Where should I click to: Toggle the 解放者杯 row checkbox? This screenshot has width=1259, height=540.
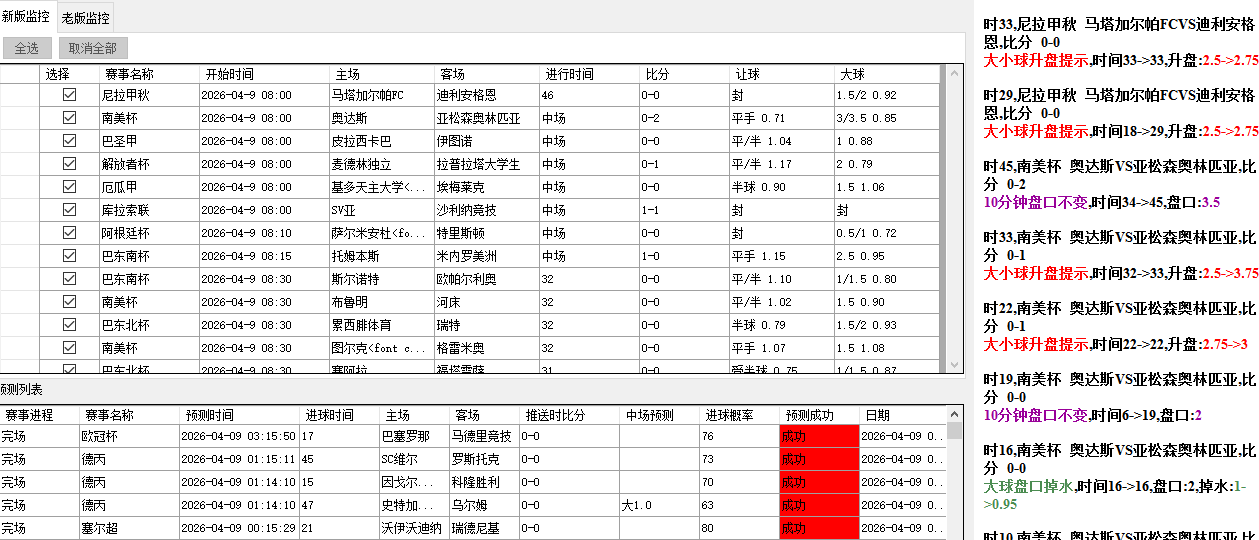[x=69, y=164]
